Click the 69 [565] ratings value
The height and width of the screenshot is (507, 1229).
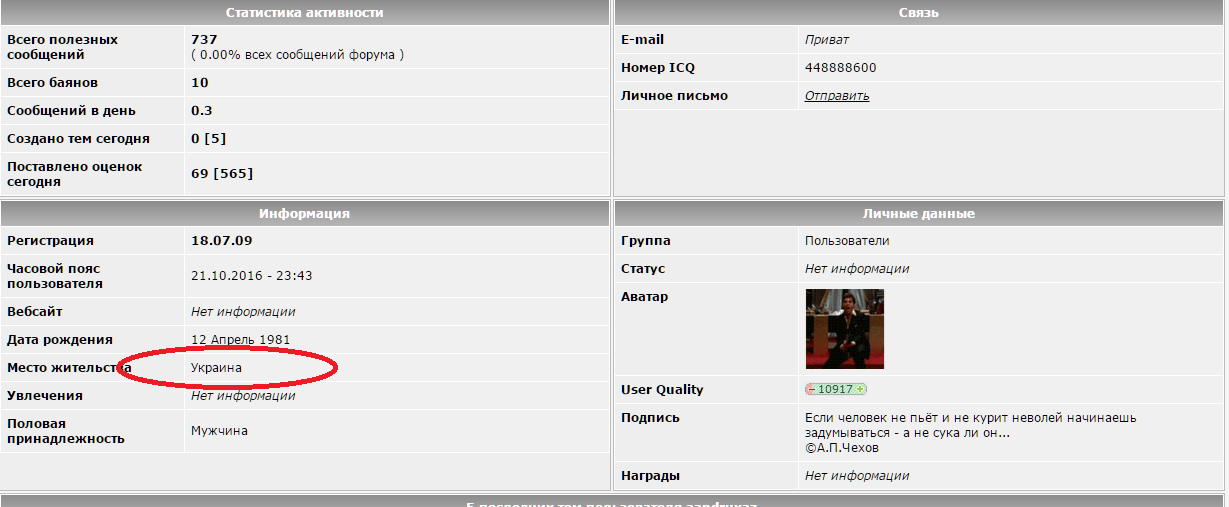click(222, 174)
